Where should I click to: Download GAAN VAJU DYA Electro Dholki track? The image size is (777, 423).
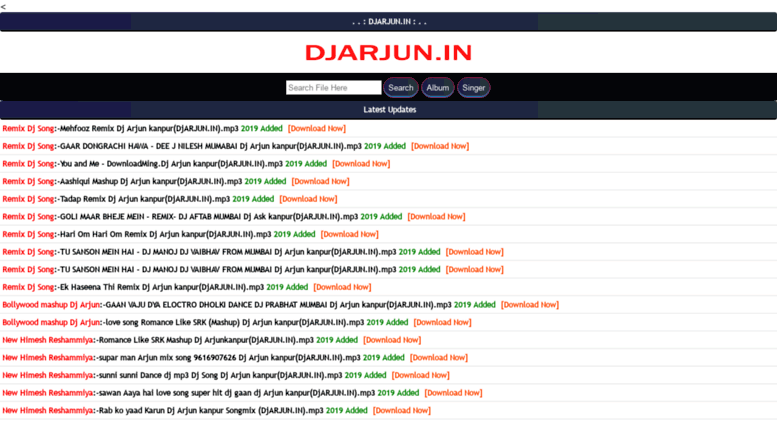529,305
